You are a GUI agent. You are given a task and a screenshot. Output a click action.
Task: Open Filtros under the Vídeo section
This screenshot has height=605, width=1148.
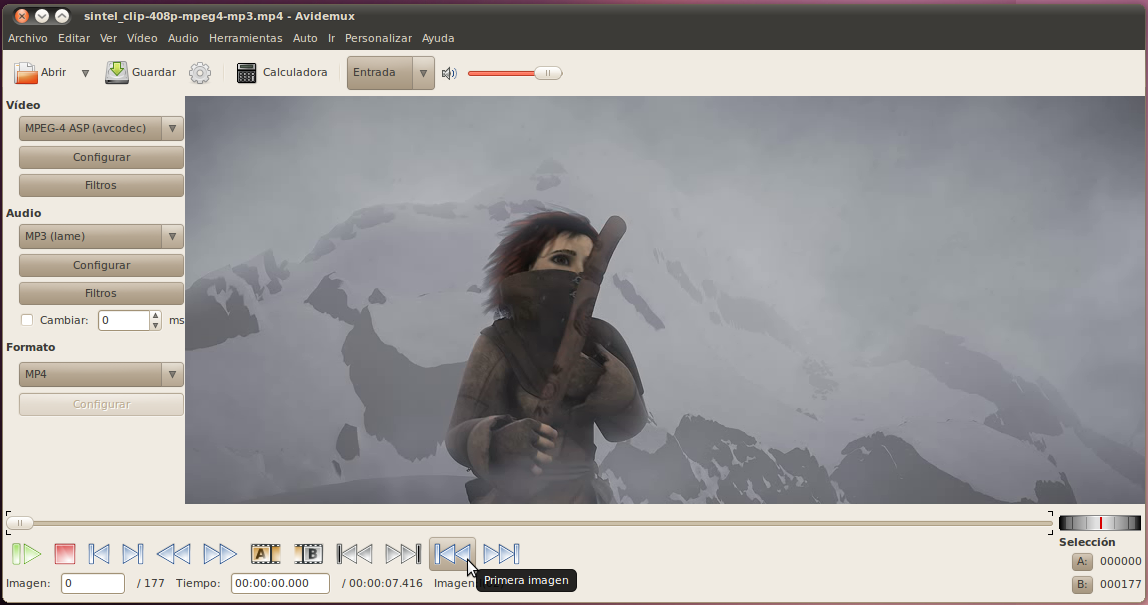[101, 185]
